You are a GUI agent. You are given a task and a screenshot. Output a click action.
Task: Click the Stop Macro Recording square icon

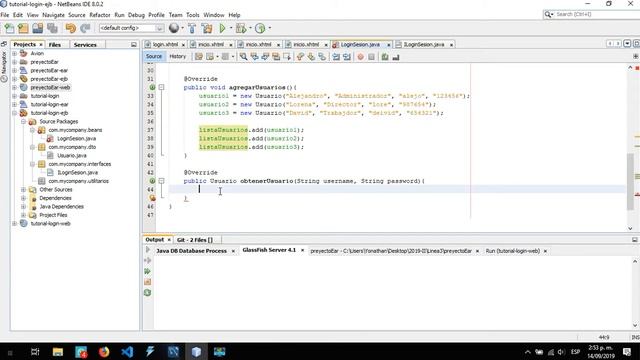coord(371,57)
